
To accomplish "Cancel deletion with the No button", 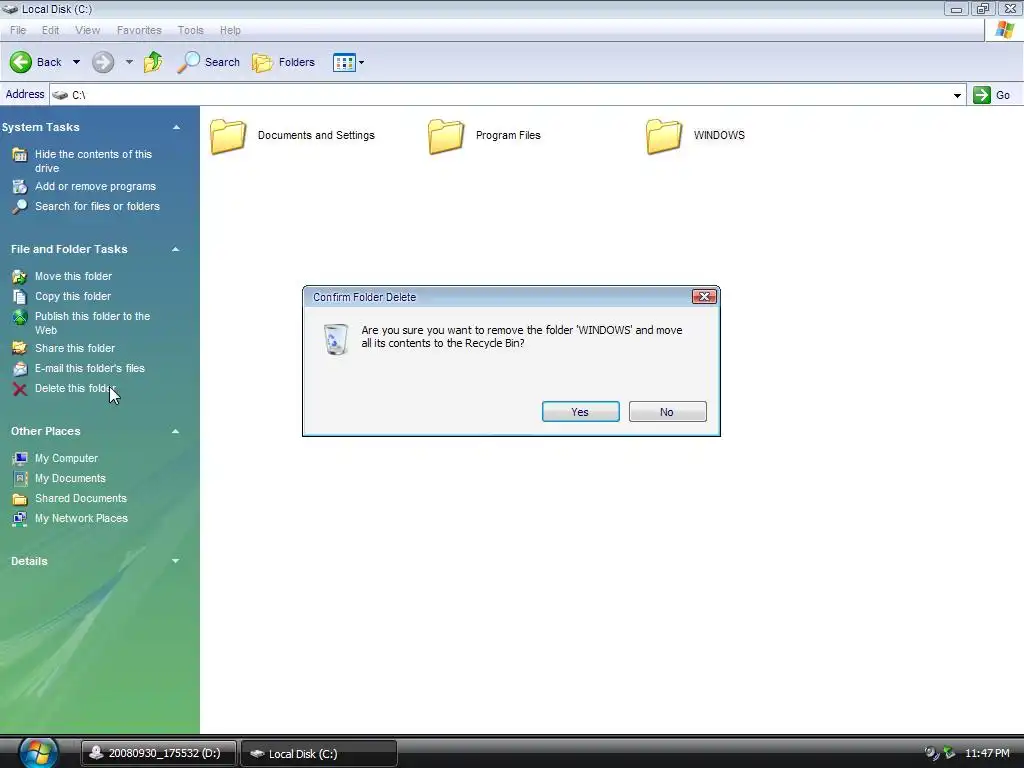I will 667,412.
